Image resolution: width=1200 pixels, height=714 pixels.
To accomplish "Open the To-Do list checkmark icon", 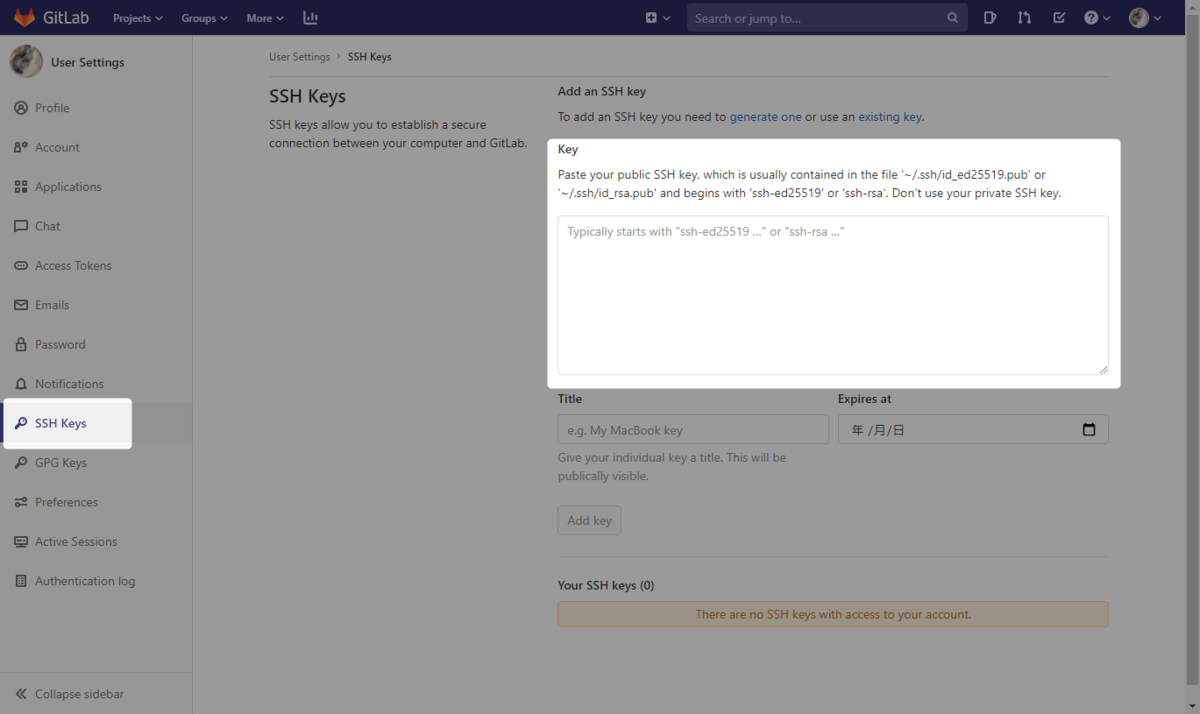I will [x=1059, y=17].
